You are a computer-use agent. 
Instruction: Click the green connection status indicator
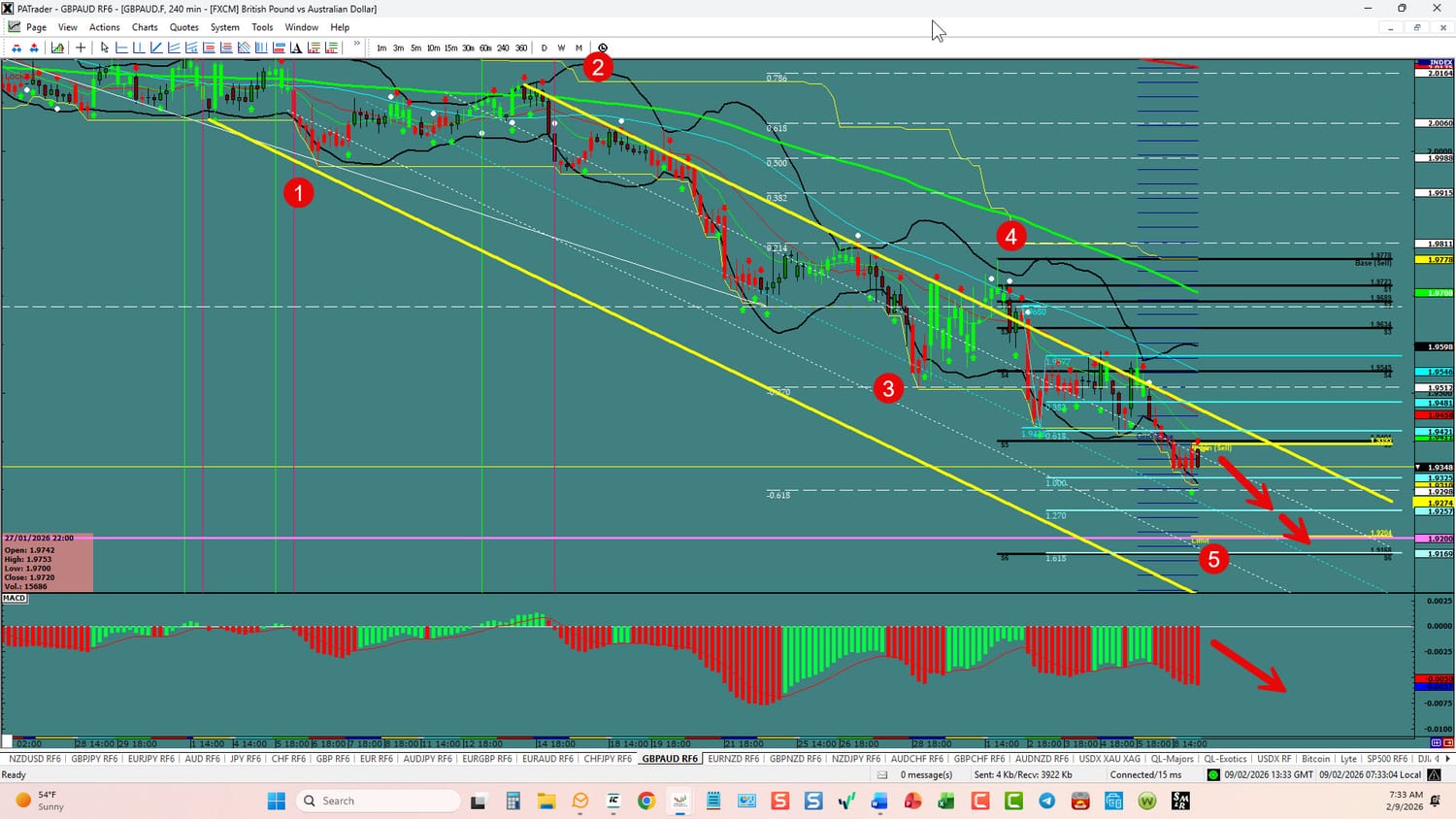1213,774
